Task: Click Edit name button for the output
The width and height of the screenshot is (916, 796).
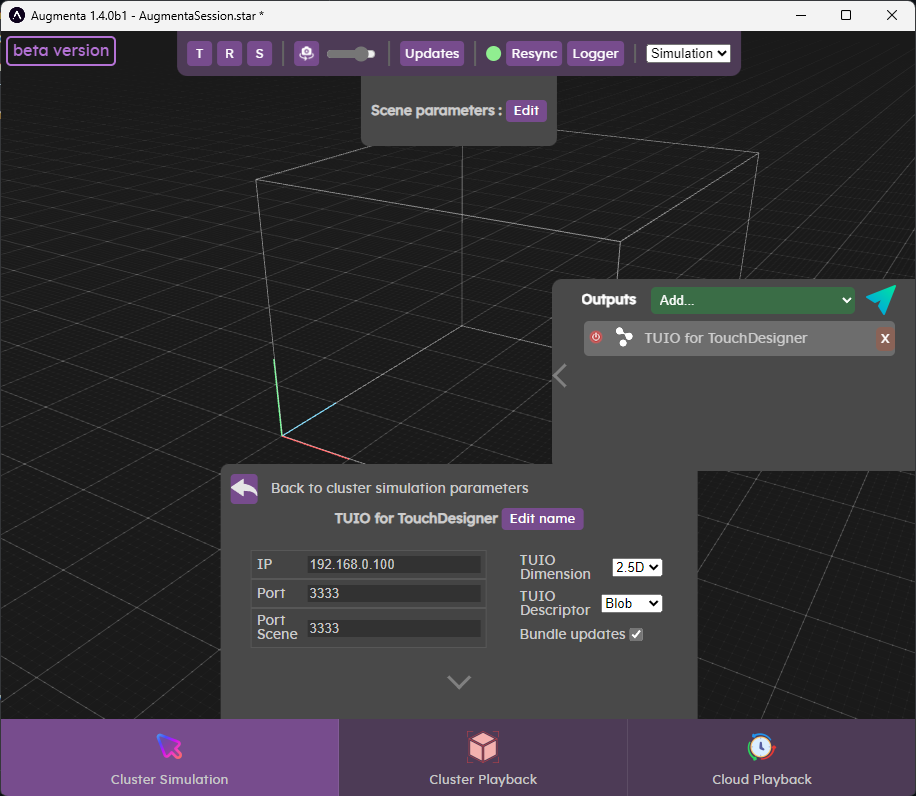Action: pos(542,519)
